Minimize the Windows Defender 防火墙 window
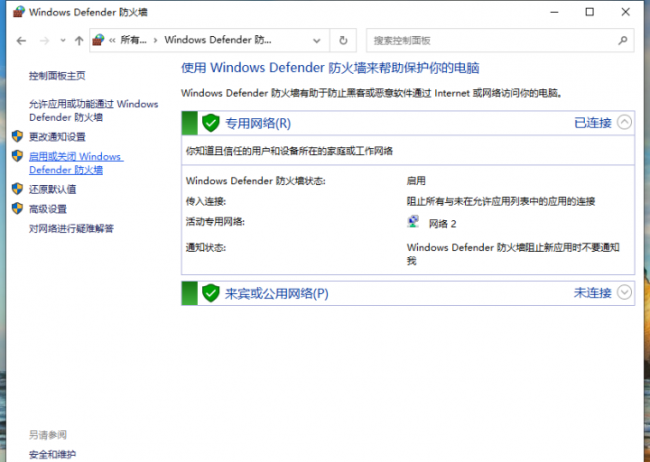Image resolution: width=650 pixels, height=462 pixels. [x=554, y=12]
